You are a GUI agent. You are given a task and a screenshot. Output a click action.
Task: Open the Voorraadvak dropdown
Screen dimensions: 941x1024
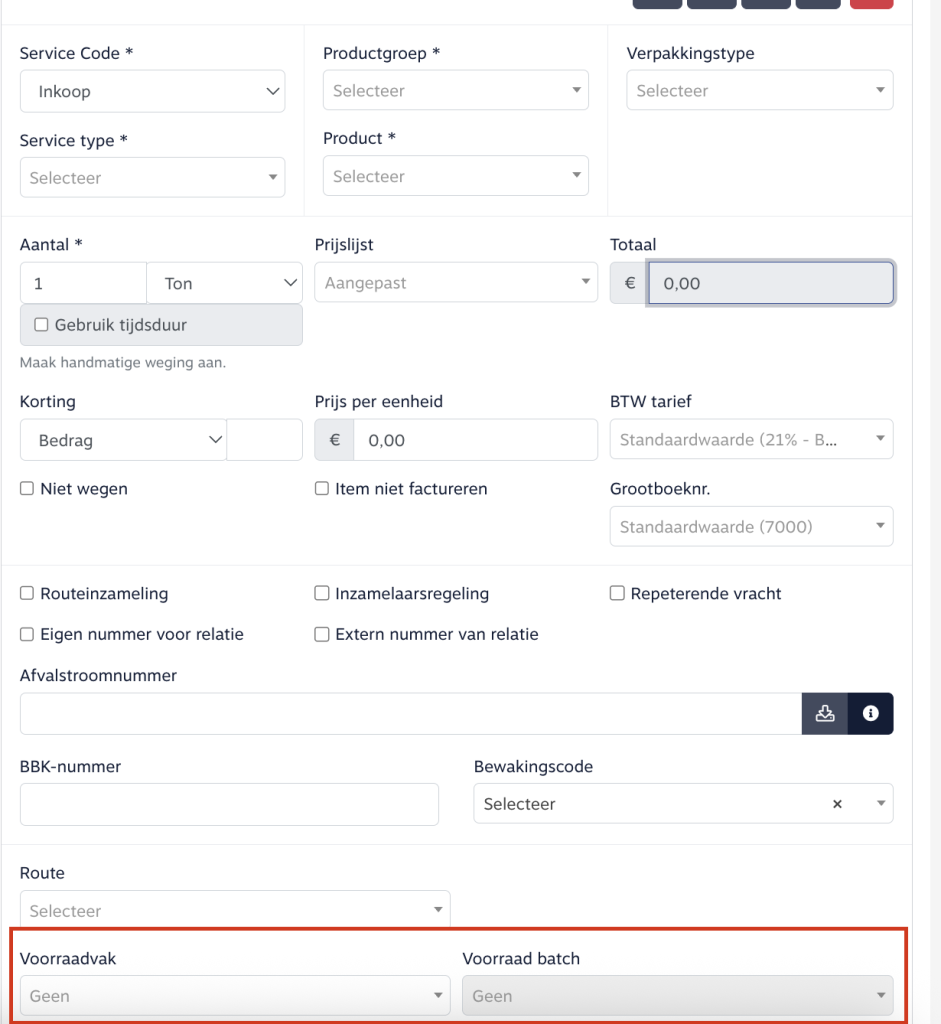pos(235,996)
